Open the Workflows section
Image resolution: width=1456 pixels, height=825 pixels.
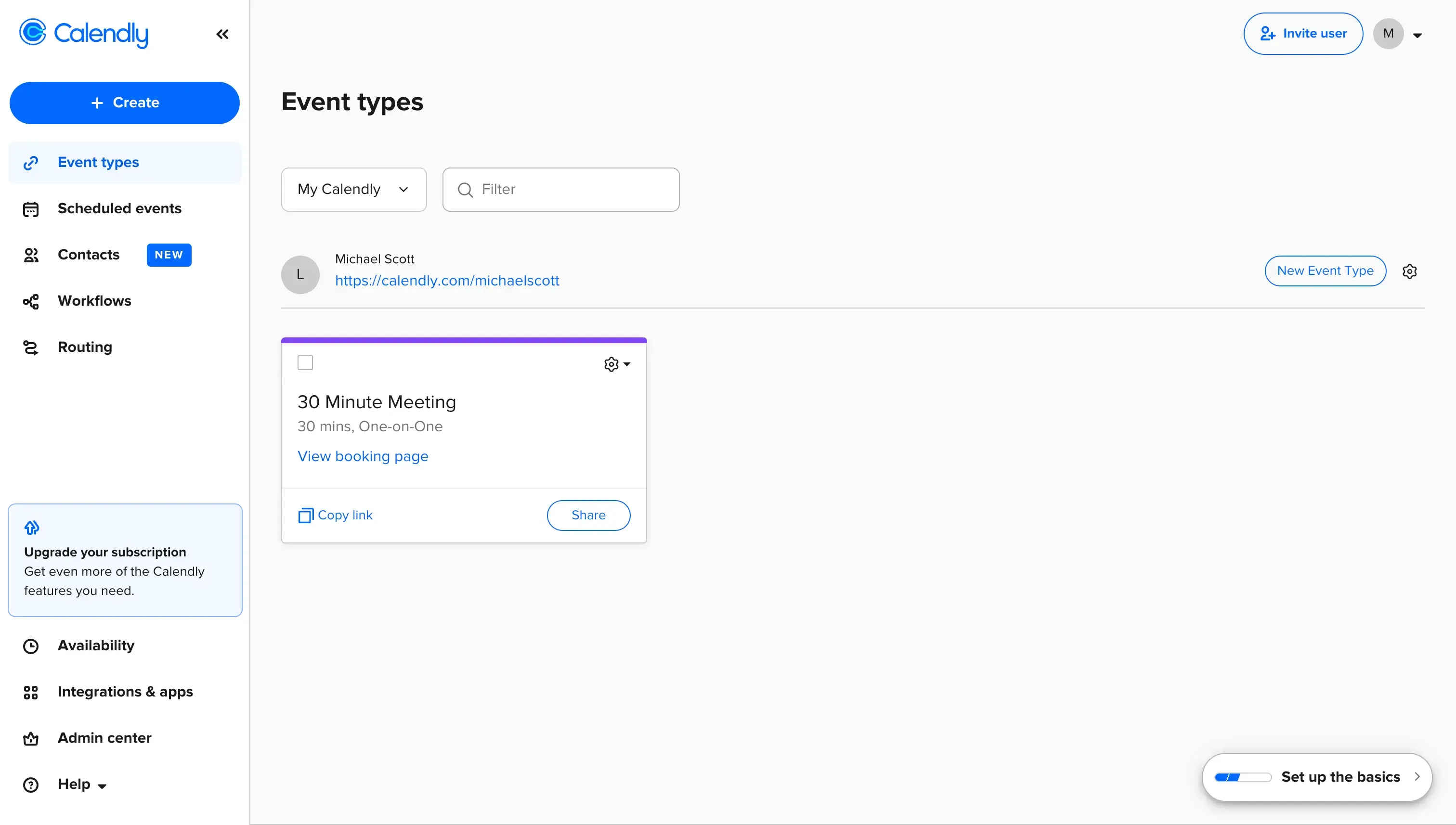tap(94, 301)
